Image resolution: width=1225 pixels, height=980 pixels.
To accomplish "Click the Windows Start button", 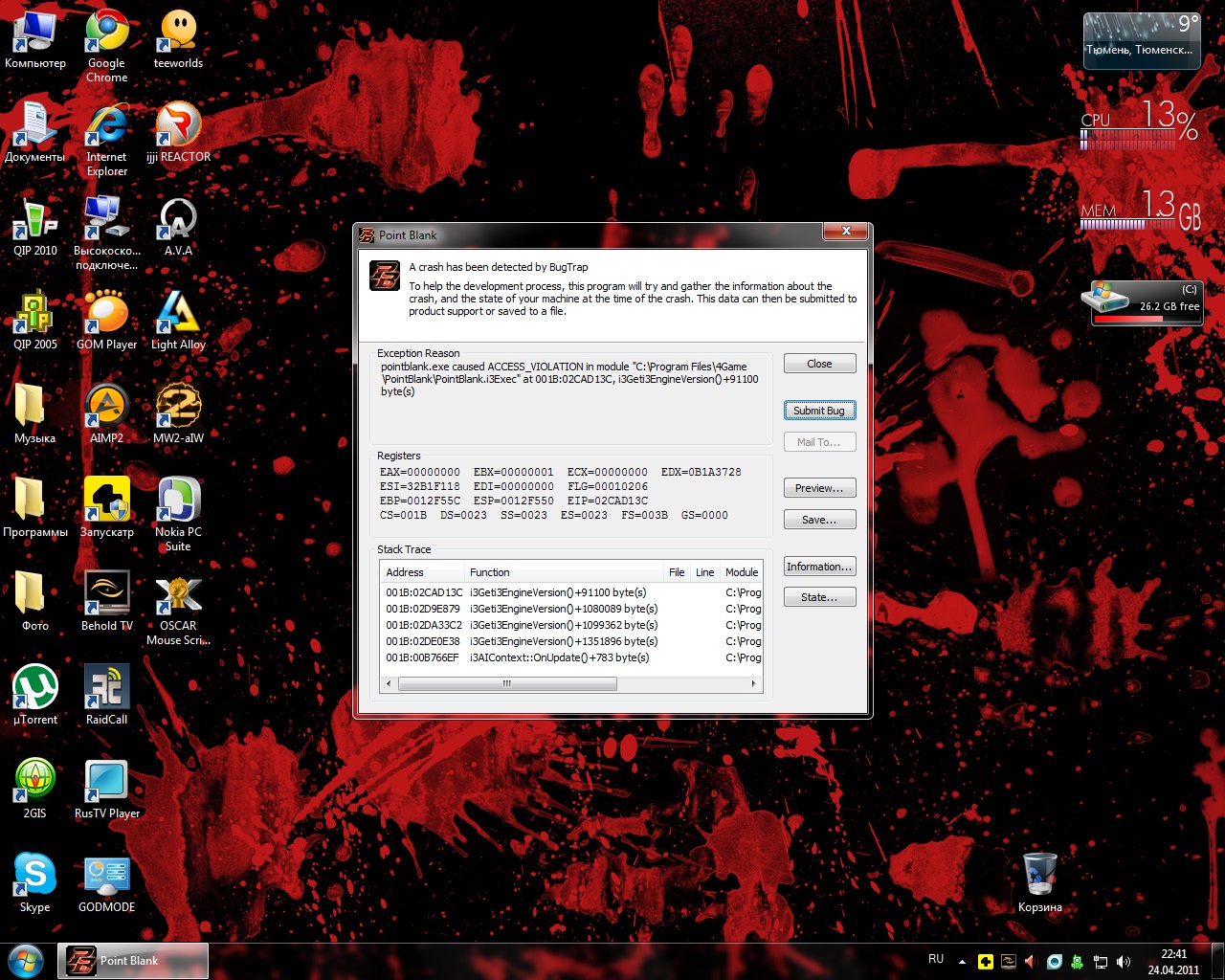I will coord(26,960).
